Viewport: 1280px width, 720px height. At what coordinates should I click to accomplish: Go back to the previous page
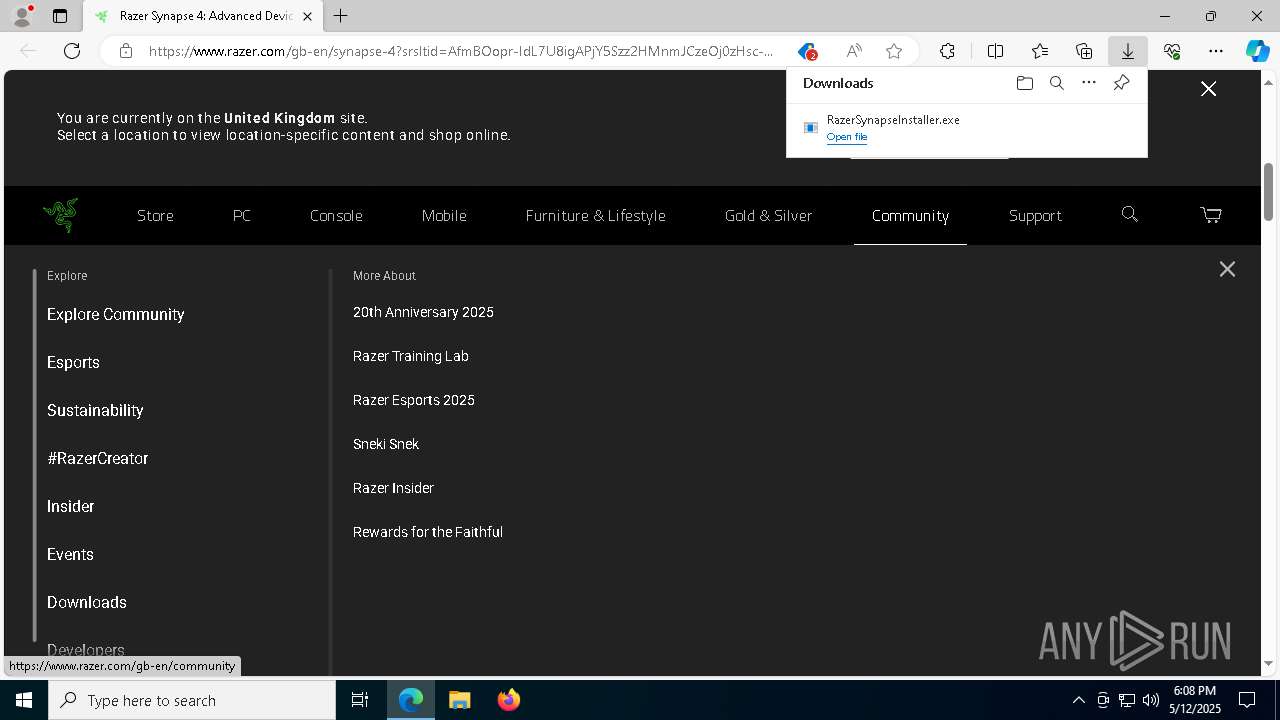pos(28,51)
